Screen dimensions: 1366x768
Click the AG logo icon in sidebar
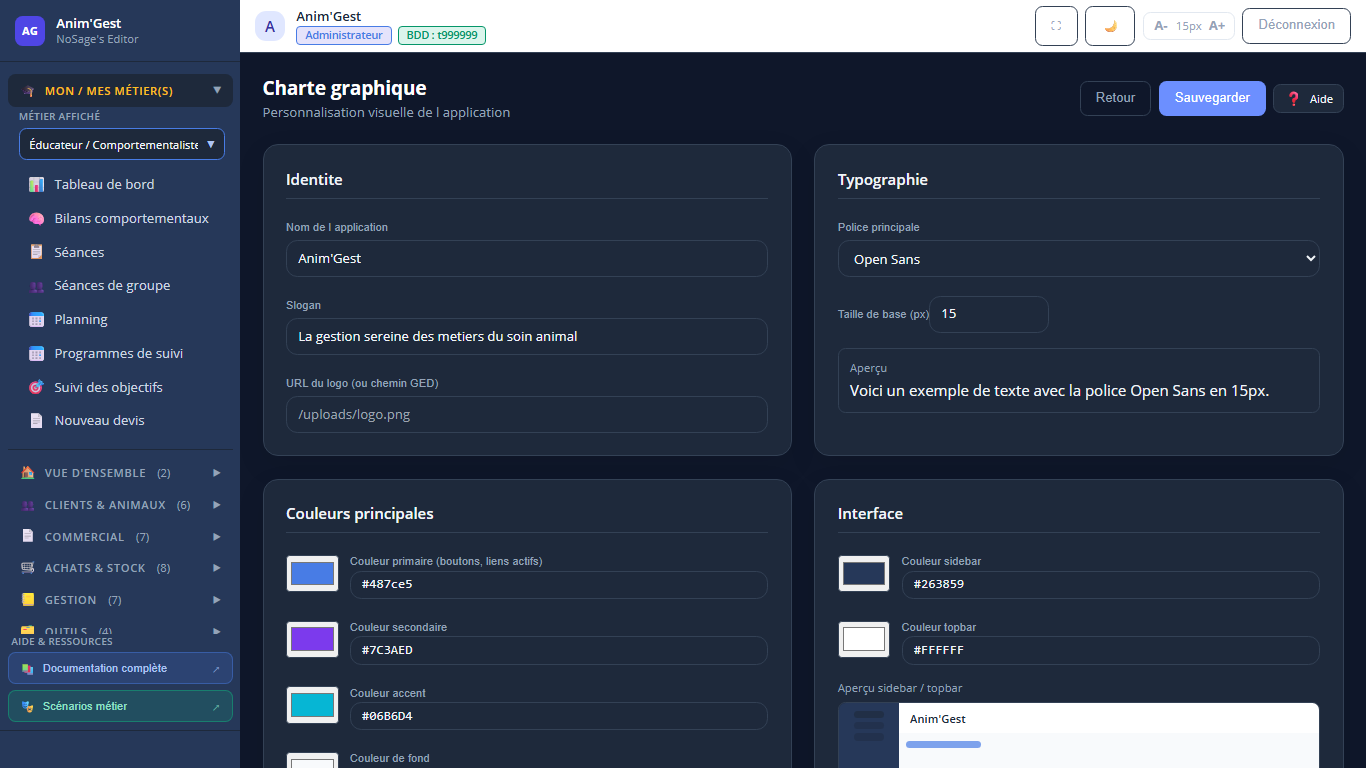coord(30,31)
